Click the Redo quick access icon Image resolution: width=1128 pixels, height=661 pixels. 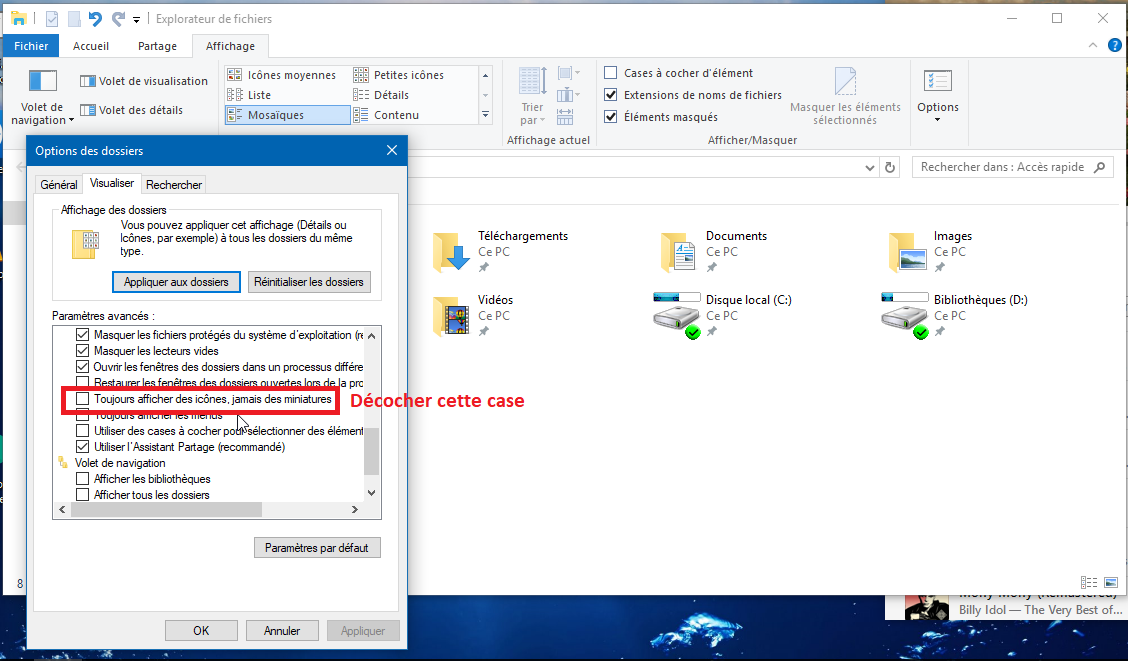click(x=118, y=19)
